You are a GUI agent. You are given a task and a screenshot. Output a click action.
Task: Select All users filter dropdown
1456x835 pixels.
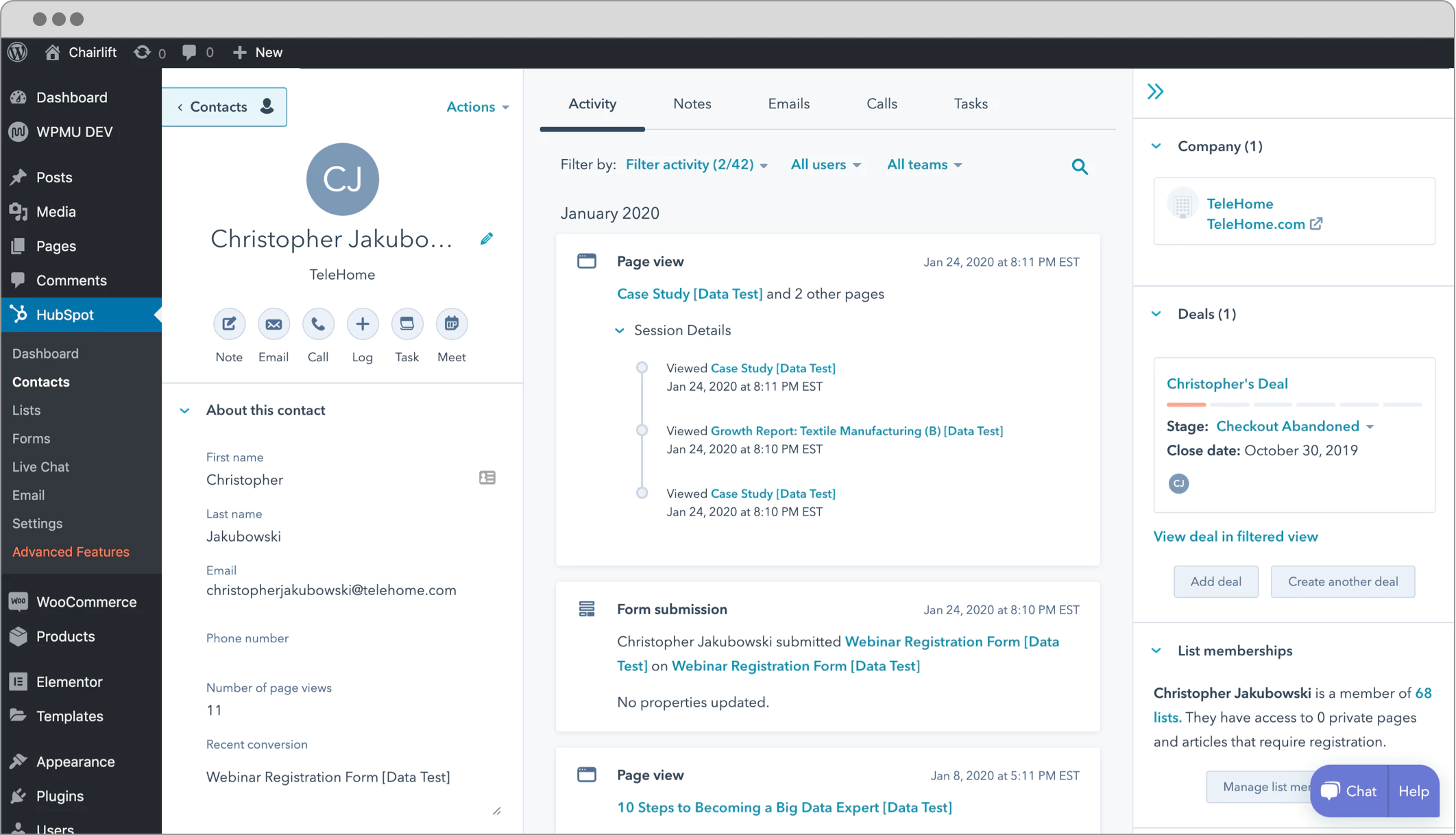825,165
